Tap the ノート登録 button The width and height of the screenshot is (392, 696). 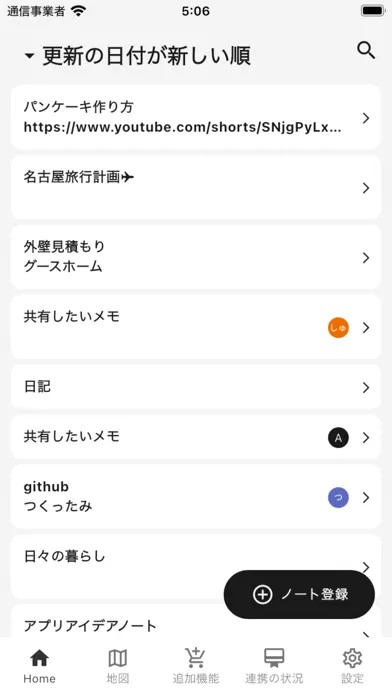(299, 594)
